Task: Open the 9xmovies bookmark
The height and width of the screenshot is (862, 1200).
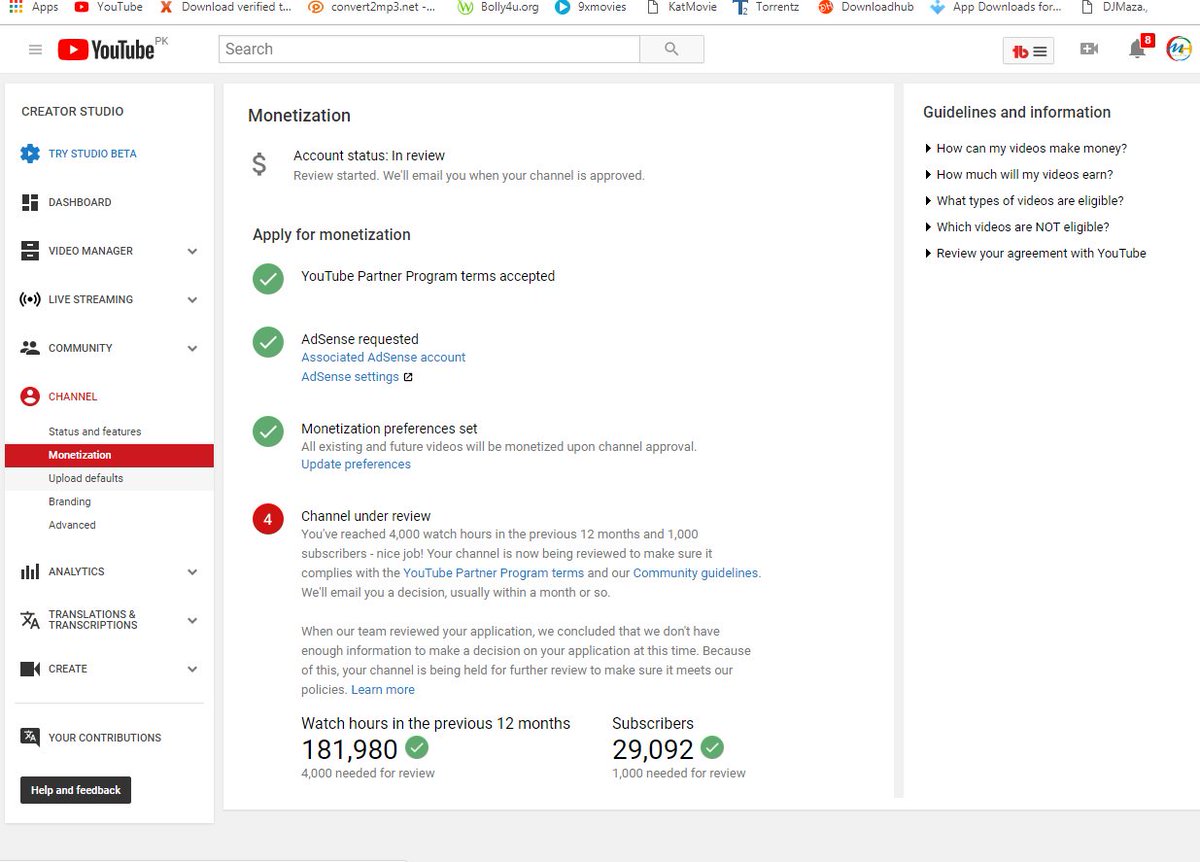Action: (590, 7)
